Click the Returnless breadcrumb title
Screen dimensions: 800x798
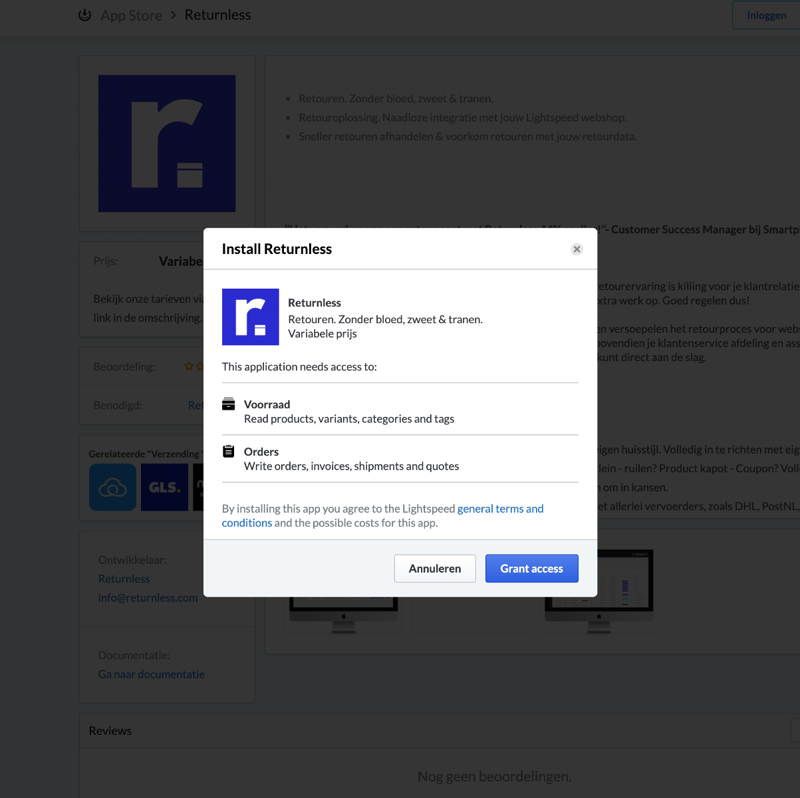tap(218, 15)
